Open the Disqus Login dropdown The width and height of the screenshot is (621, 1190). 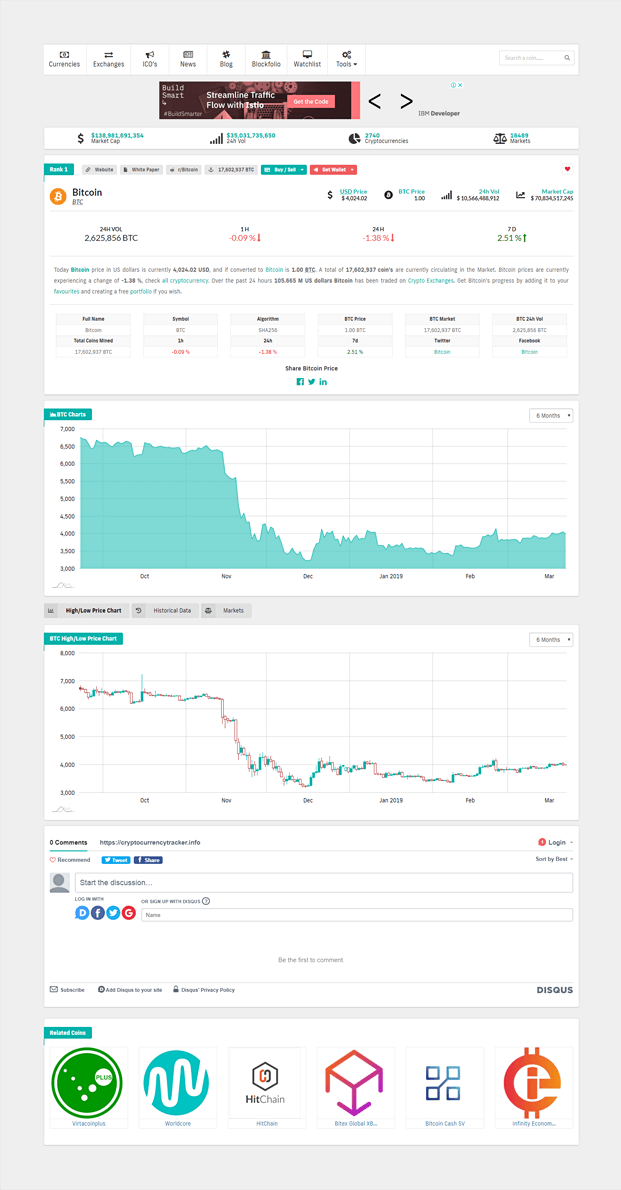(x=555, y=842)
